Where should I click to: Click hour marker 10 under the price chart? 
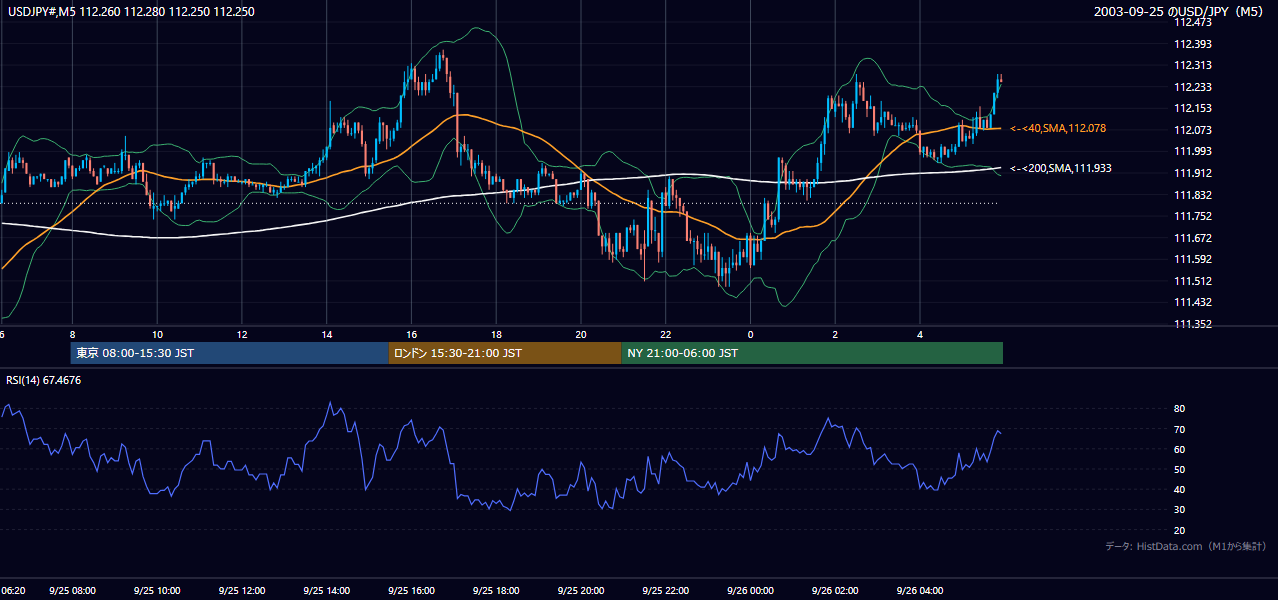point(157,334)
